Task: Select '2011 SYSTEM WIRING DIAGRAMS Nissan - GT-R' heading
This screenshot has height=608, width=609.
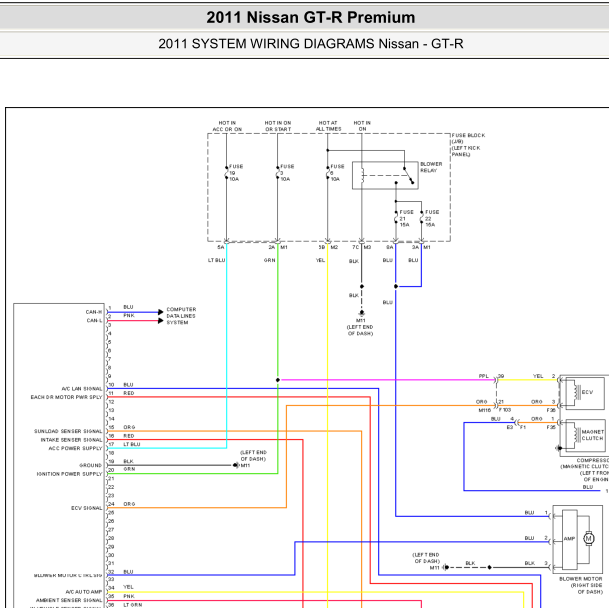Action: pyautogui.click(x=310, y=44)
